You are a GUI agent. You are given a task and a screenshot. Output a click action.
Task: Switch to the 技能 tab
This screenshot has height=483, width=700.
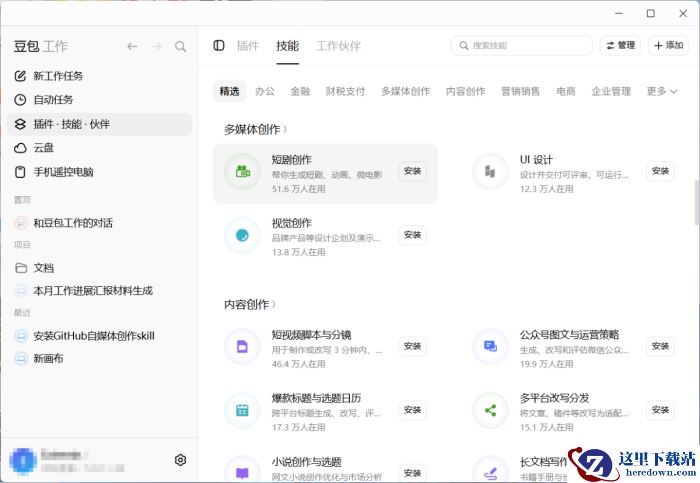tap(288, 46)
